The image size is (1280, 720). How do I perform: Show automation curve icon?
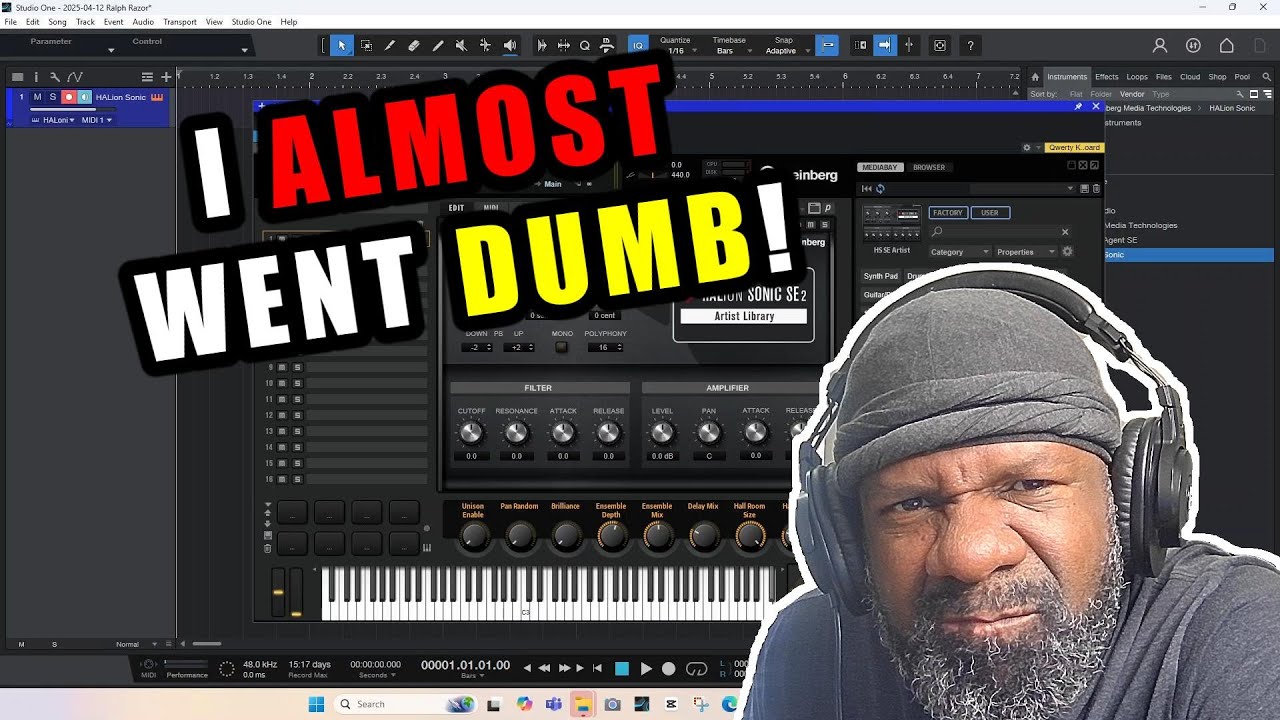(x=74, y=77)
